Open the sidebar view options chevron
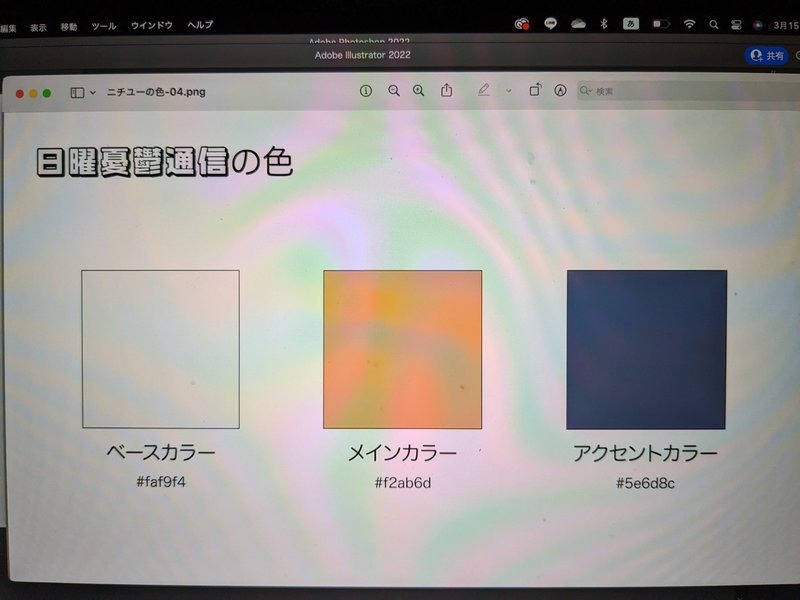The width and height of the screenshot is (800, 600). click(x=93, y=92)
